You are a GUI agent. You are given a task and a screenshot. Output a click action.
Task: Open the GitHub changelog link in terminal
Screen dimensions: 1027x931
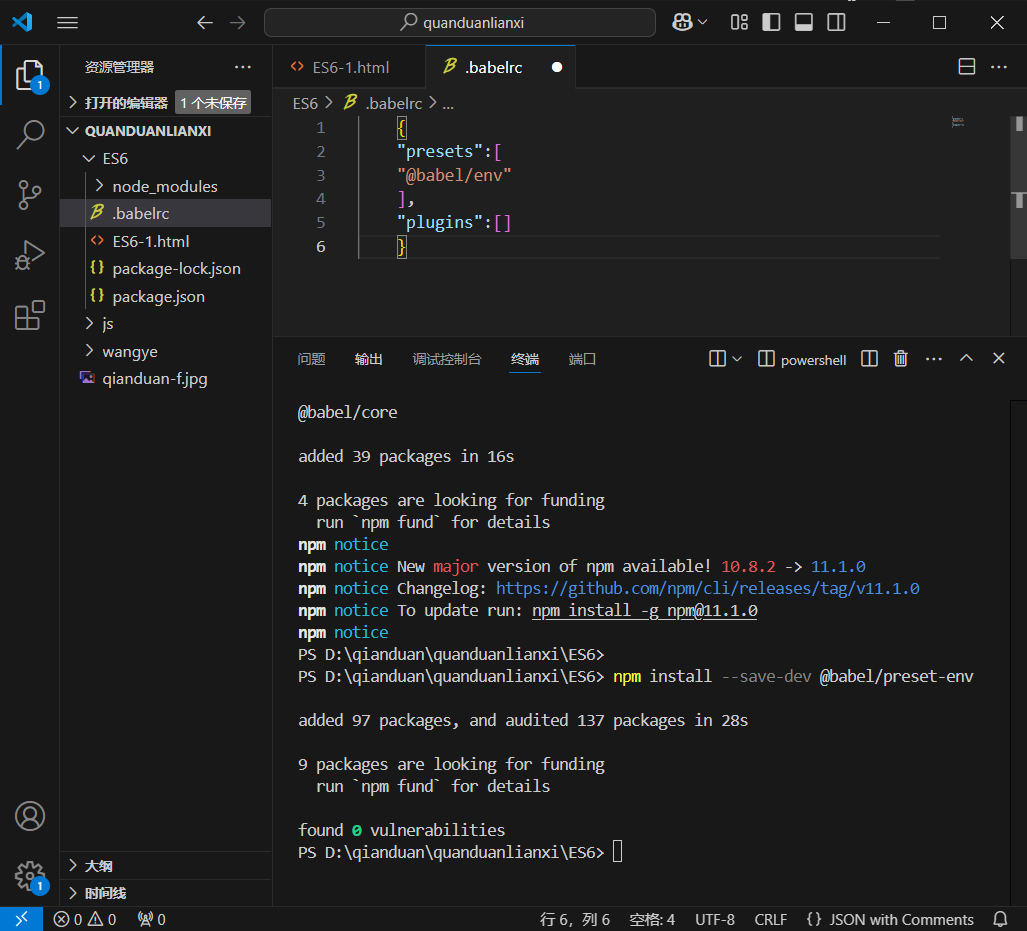(707, 588)
